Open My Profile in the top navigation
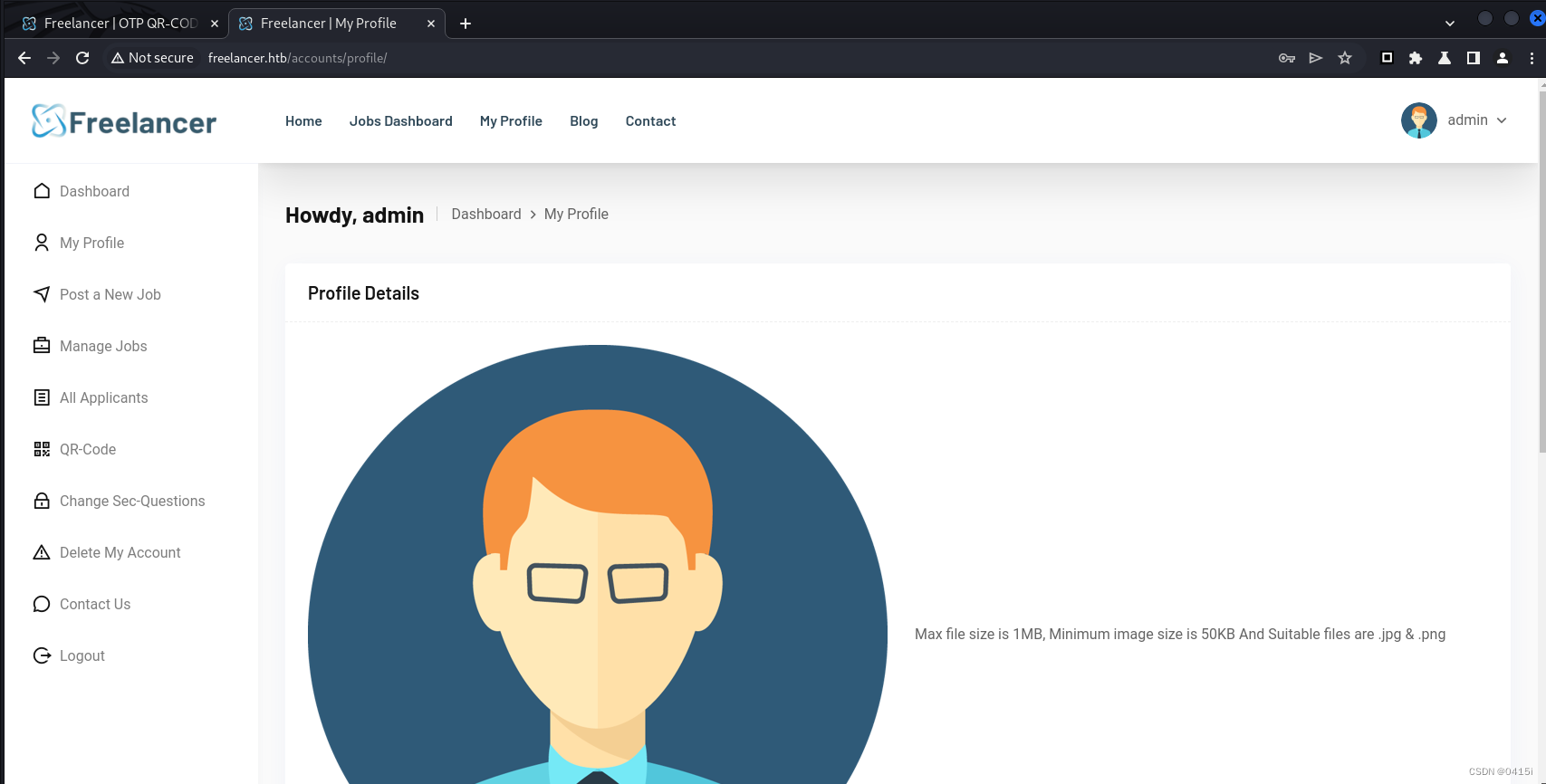 point(511,121)
